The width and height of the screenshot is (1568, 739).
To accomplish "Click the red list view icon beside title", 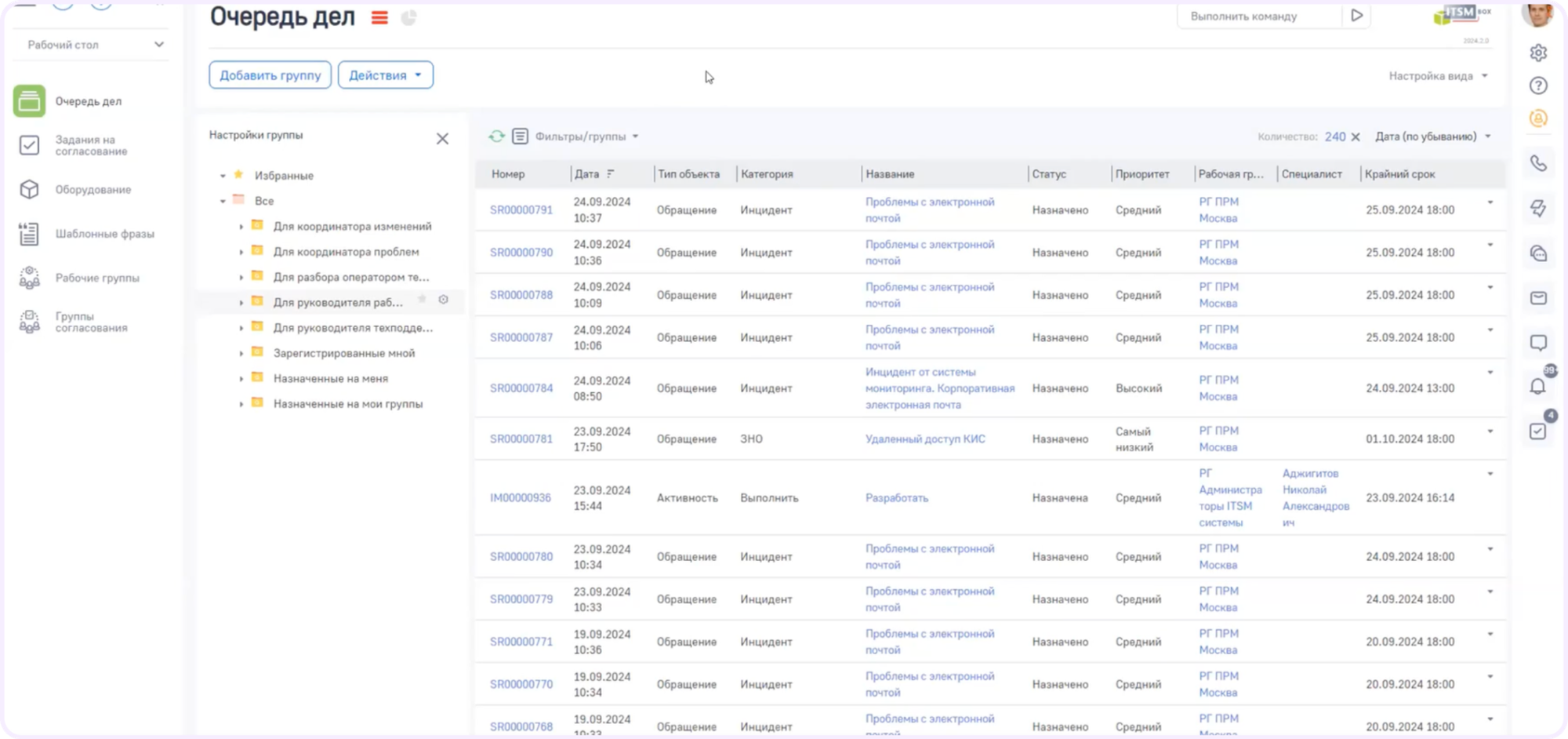I will tap(379, 17).
